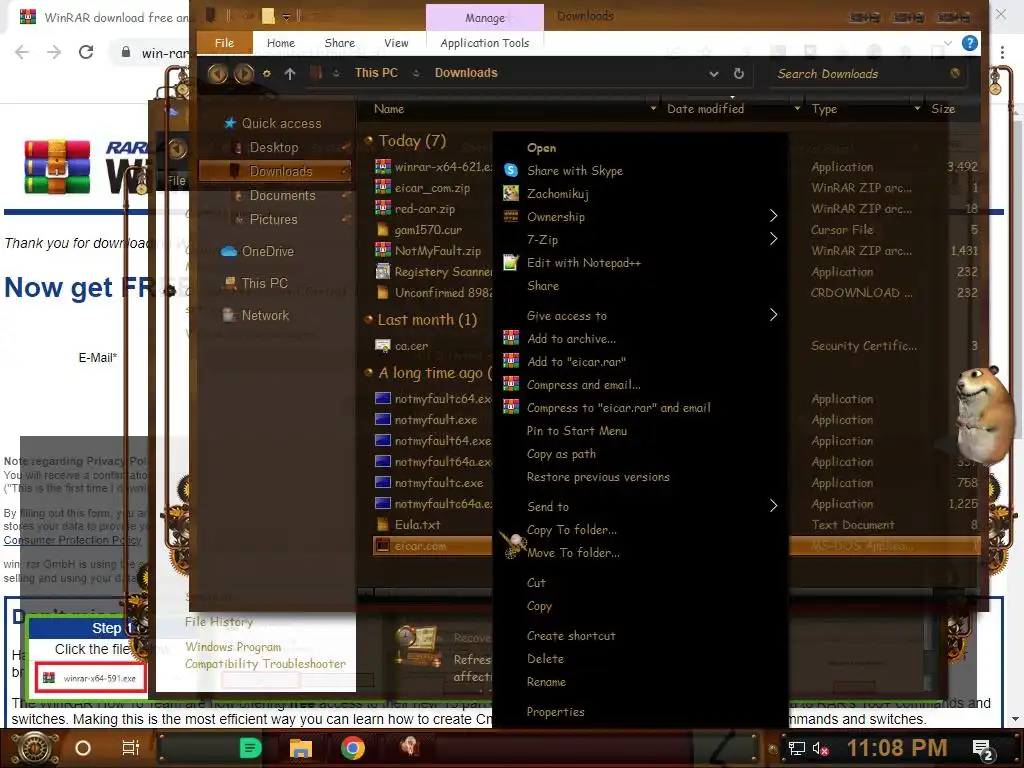Click This PC in the breadcrumb

pos(376,73)
